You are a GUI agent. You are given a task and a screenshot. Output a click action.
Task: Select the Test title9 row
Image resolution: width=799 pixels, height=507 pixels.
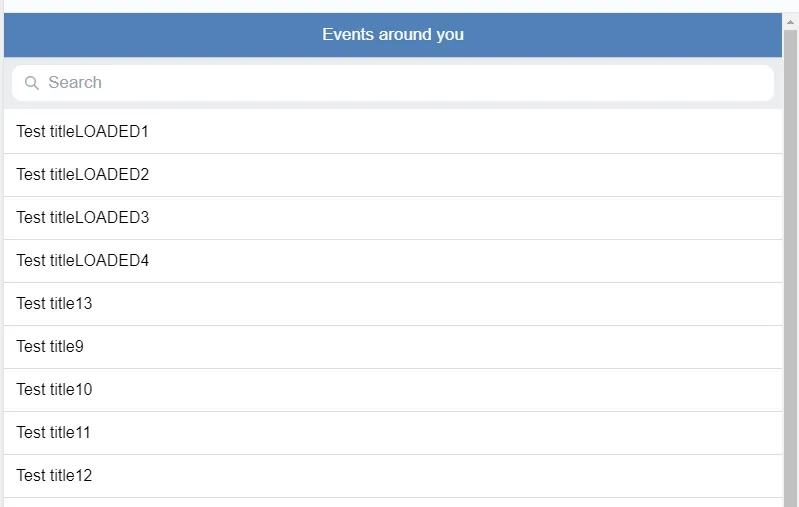coord(50,346)
